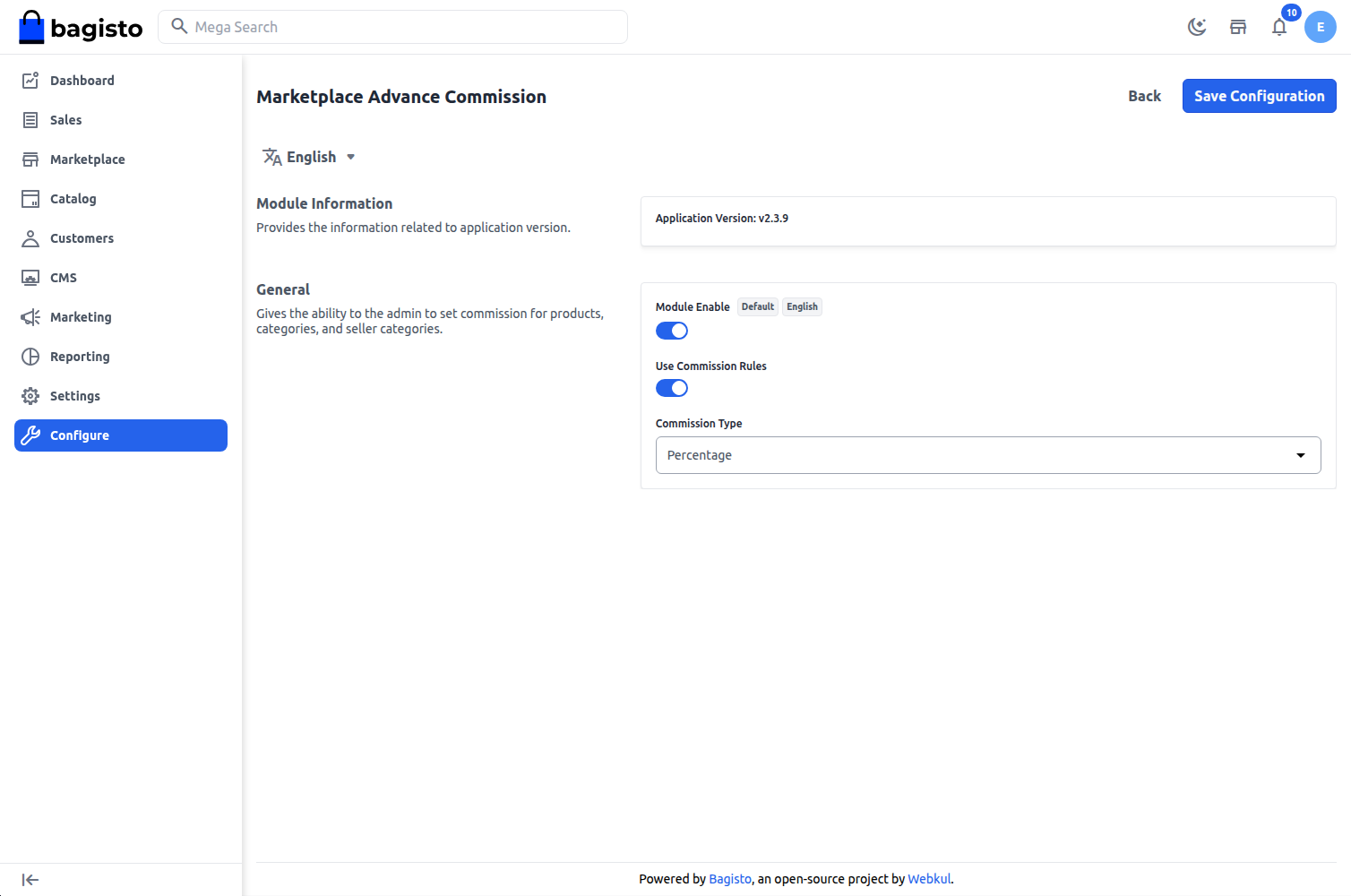Click the notifications bell with 10 badge
Viewport: 1351px width, 896px height.
[x=1279, y=27]
